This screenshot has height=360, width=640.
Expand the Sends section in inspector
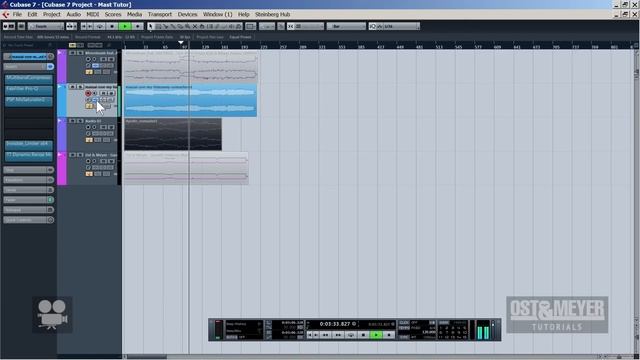click(x=25, y=190)
